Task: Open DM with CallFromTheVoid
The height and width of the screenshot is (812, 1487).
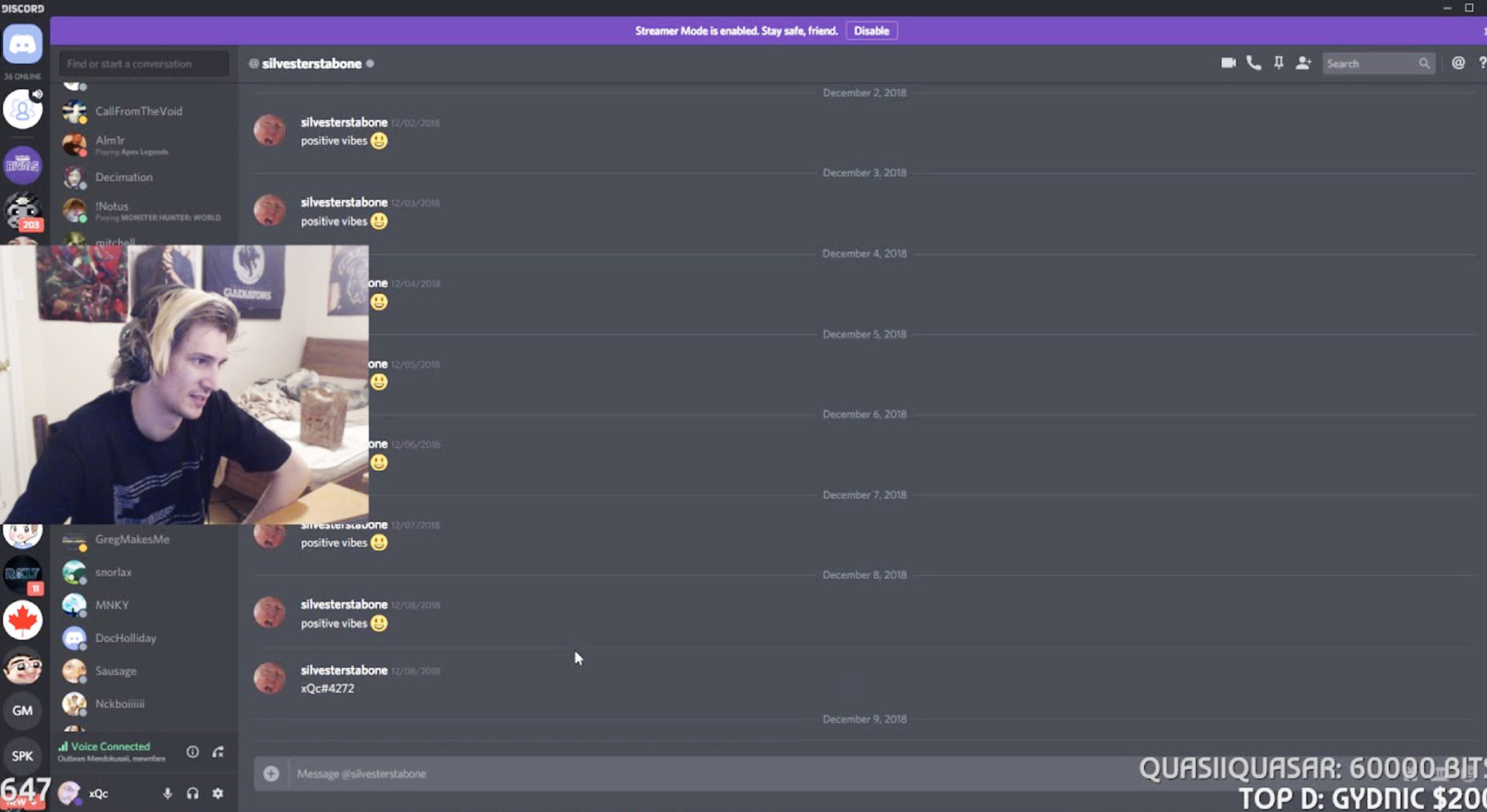Action: 146,111
